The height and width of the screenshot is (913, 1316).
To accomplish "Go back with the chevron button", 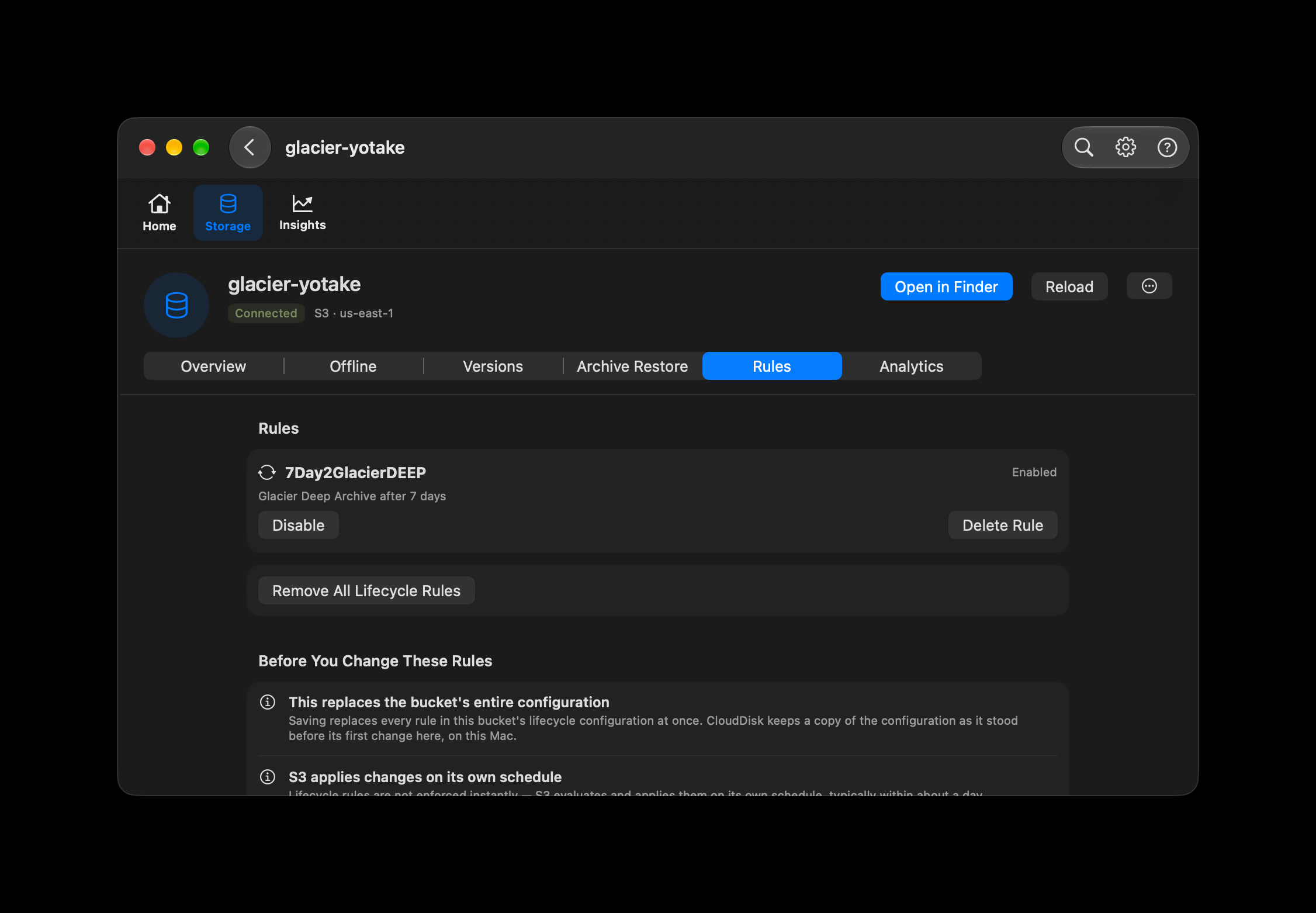I will [250, 147].
